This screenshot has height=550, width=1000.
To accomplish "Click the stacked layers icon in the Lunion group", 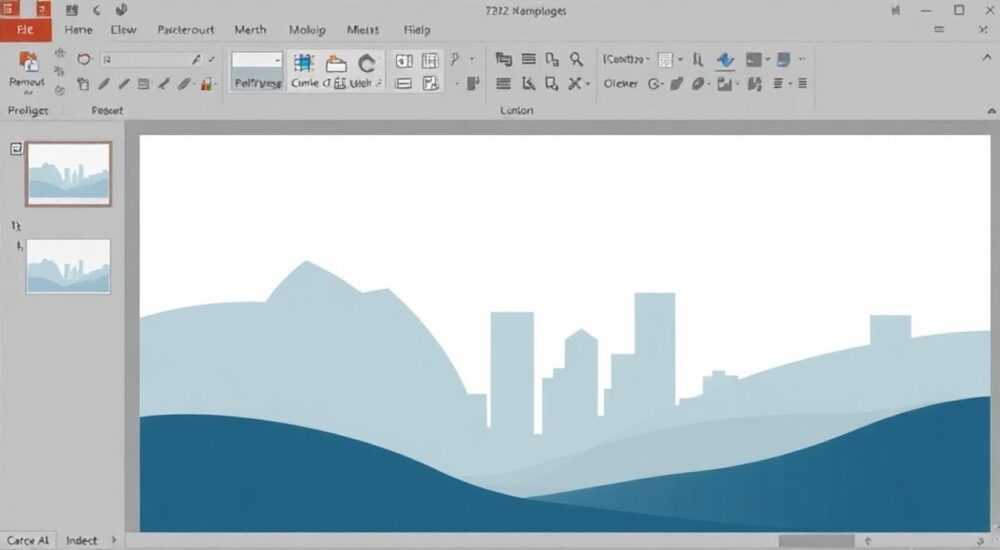I will (503, 59).
